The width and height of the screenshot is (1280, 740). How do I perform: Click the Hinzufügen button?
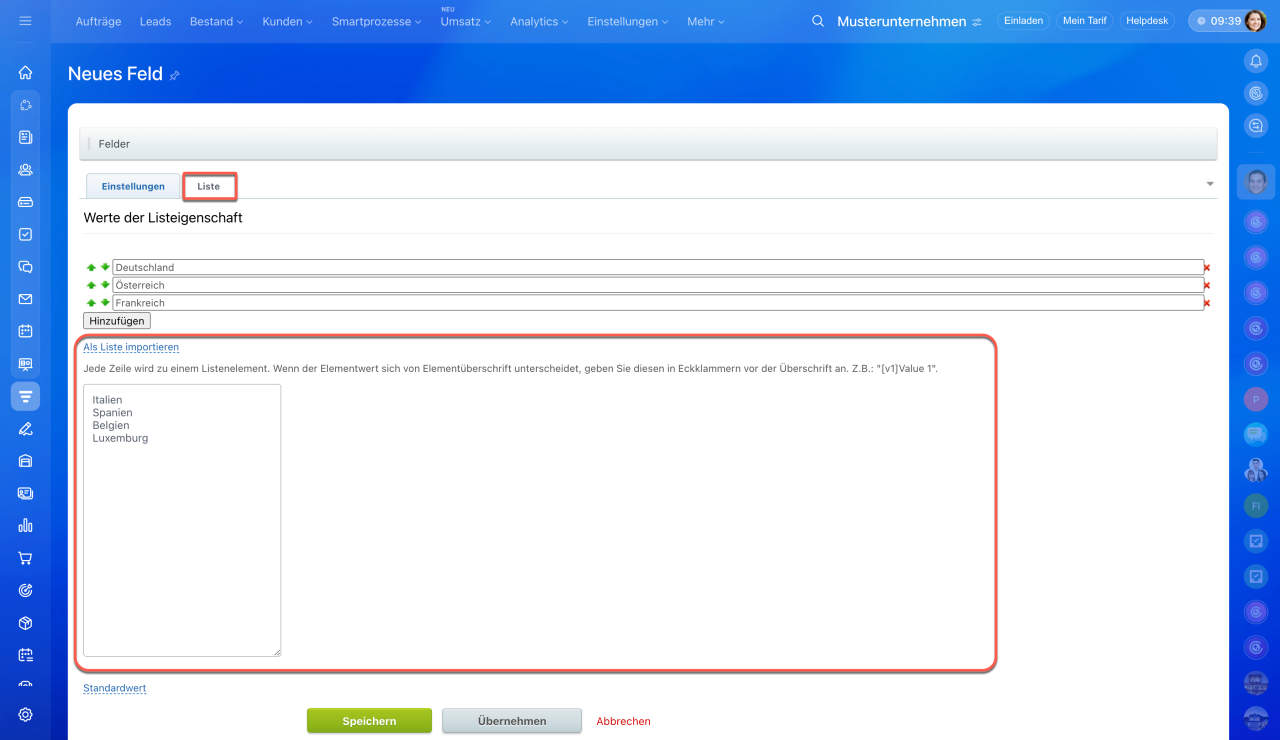117,321
